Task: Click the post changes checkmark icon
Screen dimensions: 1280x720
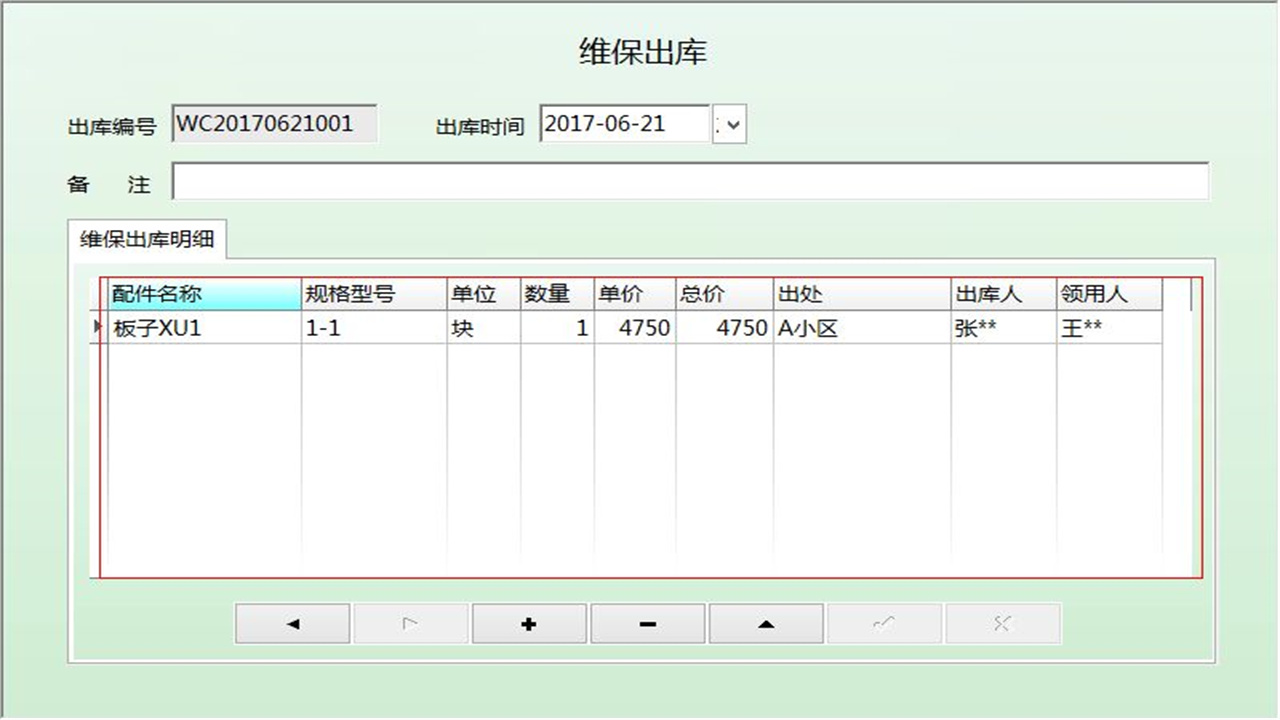Action: [884, 622]
